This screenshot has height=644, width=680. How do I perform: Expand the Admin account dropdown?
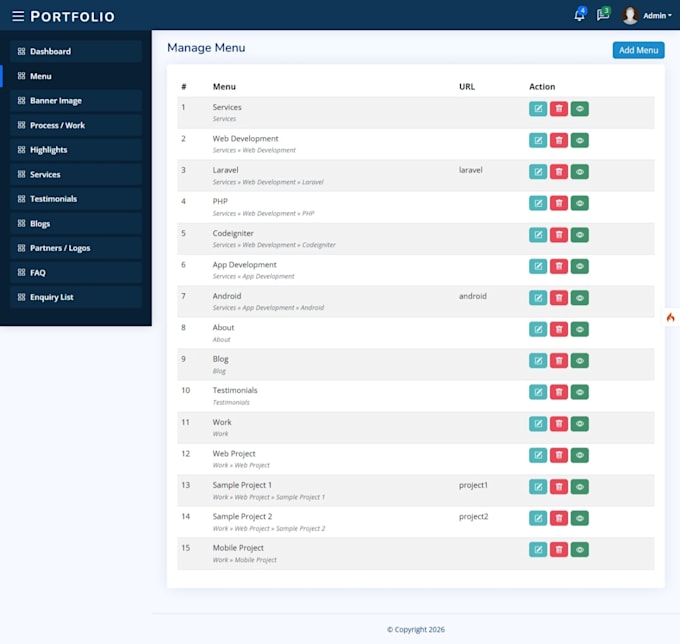point(657,16)
